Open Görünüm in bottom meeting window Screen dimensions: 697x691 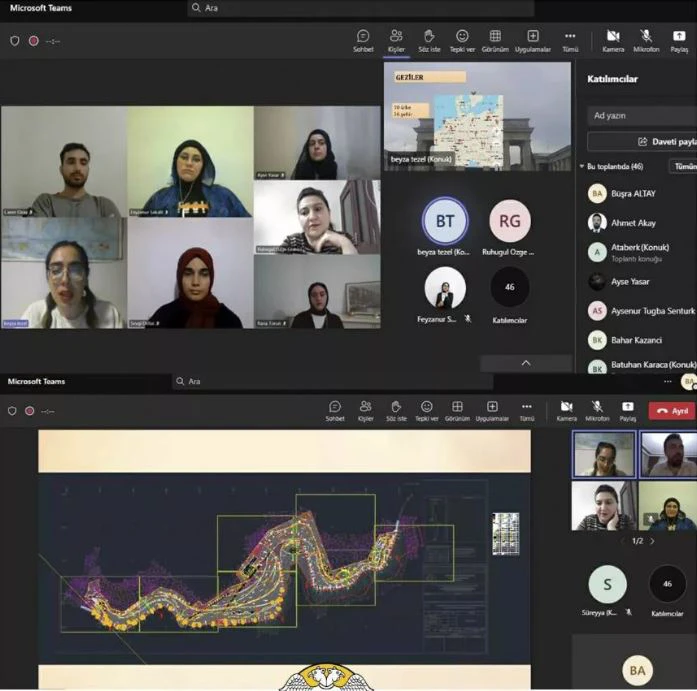[x=457, y=411]
